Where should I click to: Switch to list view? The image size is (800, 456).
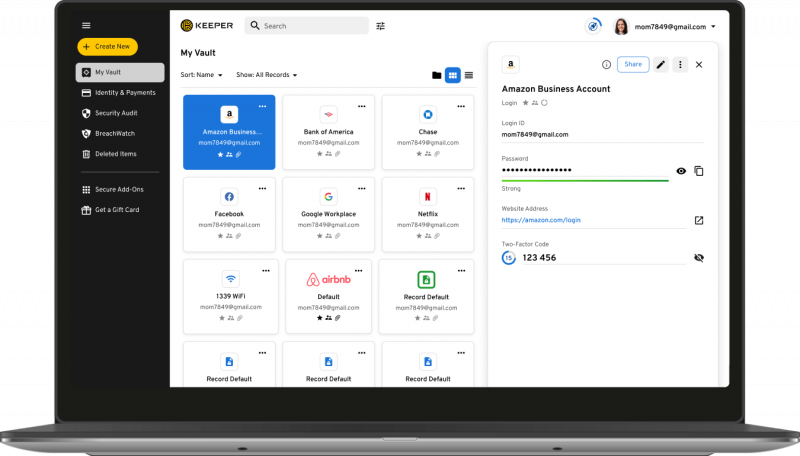pyautogui.click(x=469, y=75)
